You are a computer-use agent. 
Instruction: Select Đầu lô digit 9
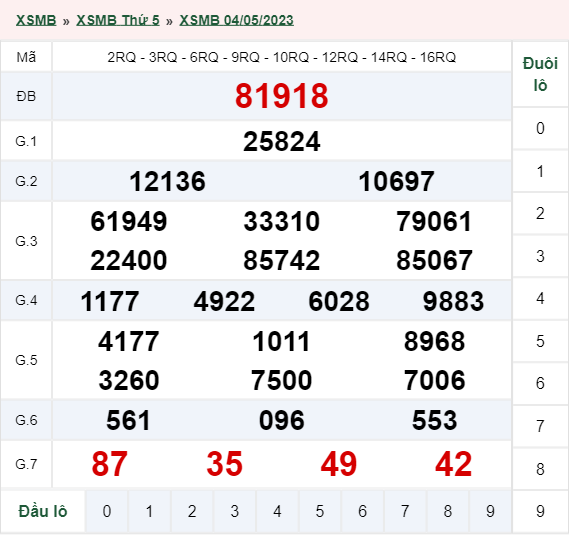(x=490, y=511)
